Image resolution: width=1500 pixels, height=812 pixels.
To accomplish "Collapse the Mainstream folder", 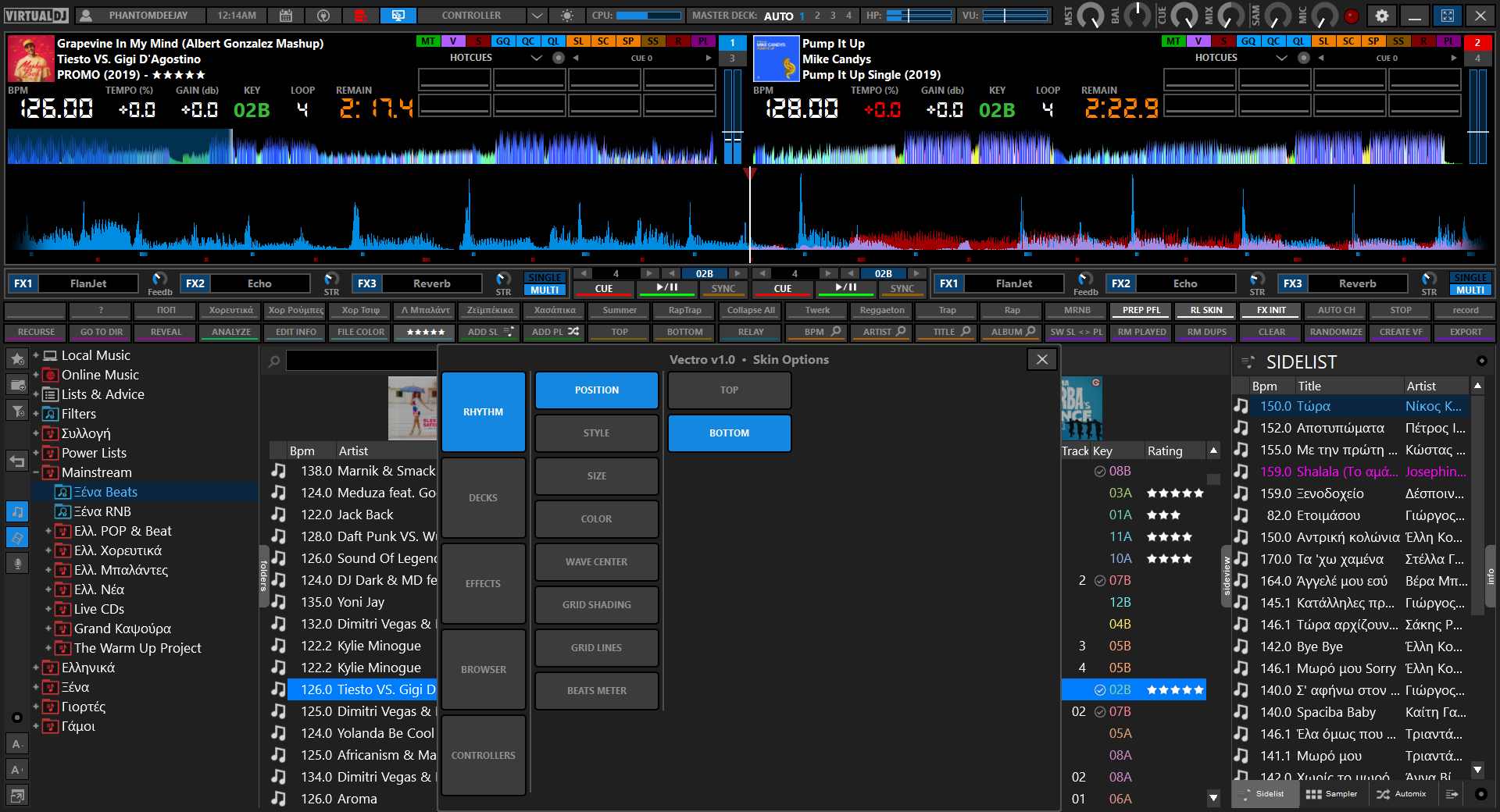I will coord(36,472).
